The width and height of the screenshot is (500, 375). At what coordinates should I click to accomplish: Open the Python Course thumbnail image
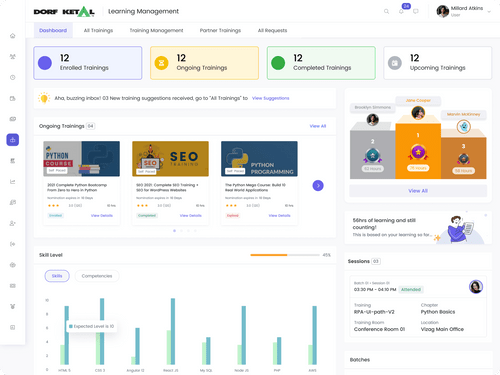pyautogui.click(x=82, y=159)
